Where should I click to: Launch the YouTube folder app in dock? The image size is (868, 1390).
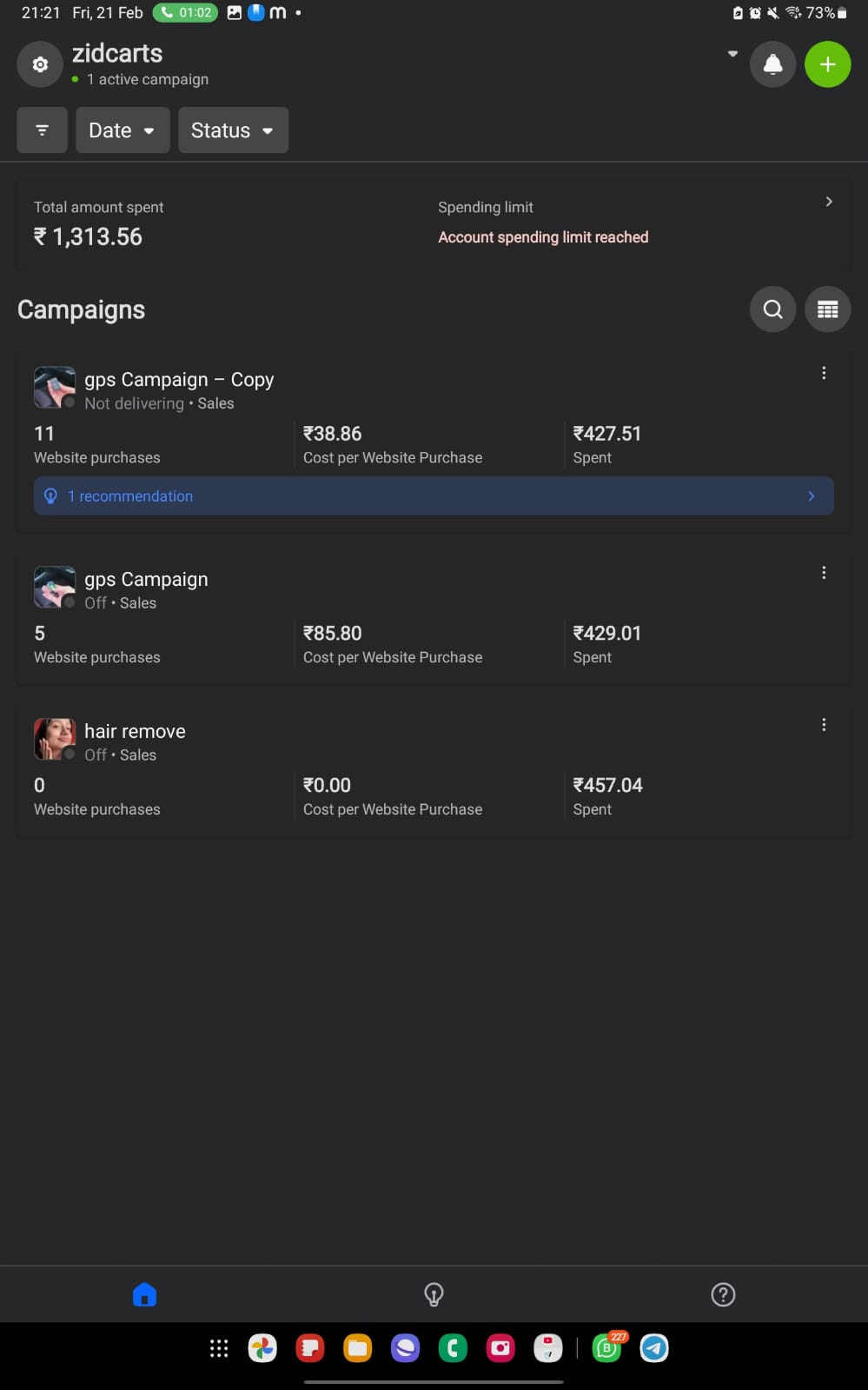pyautogui.click(x=547, y=1348)
